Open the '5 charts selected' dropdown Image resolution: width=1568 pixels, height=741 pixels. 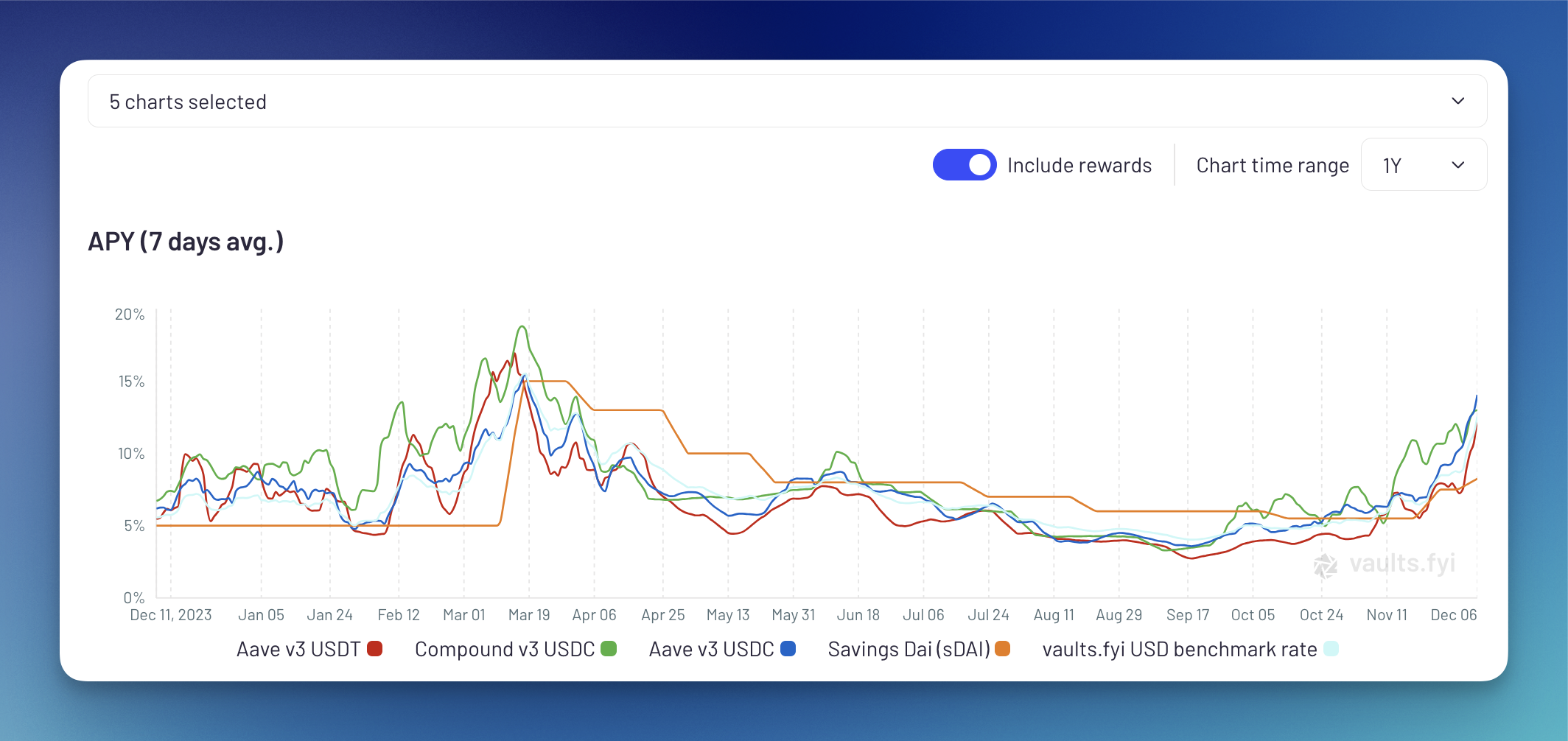(787, 101)
